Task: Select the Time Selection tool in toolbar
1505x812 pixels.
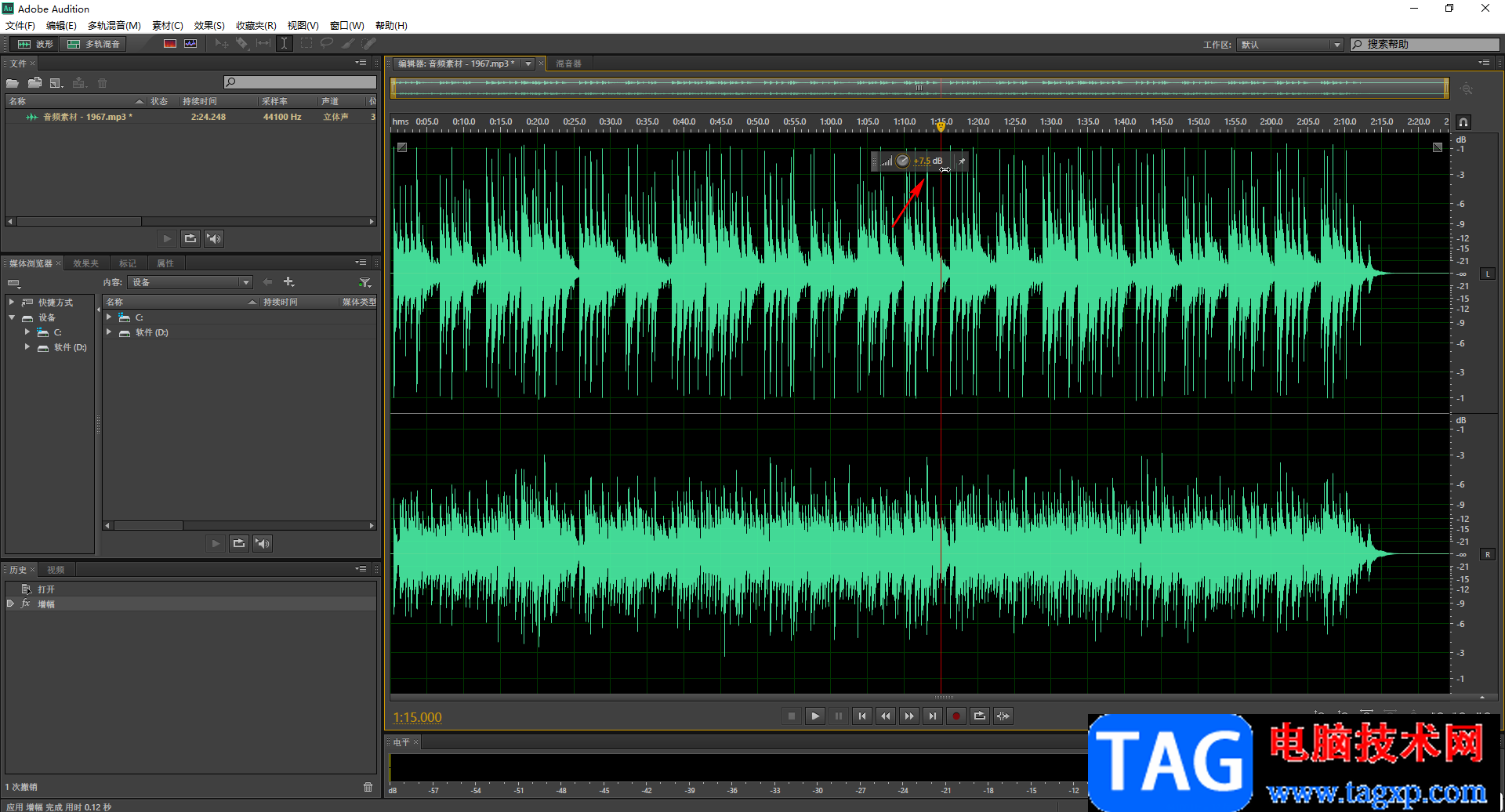Action: point(284,44)
